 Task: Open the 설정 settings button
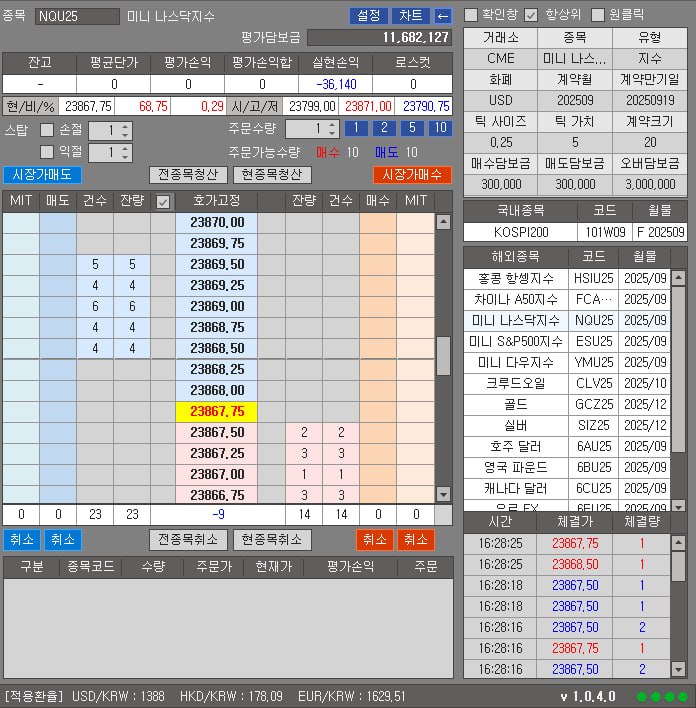coord(367,16)
